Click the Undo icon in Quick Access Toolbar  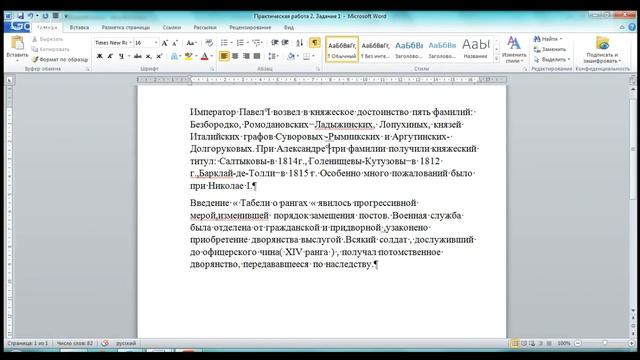30,16
